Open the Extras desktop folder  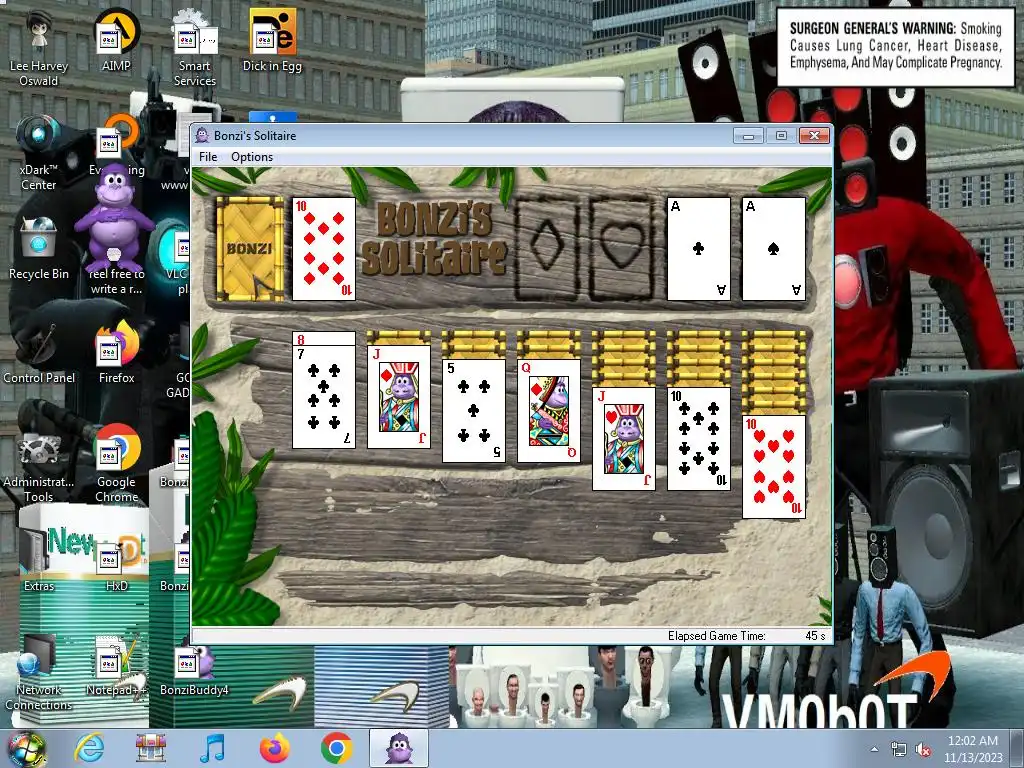[39, 560]
